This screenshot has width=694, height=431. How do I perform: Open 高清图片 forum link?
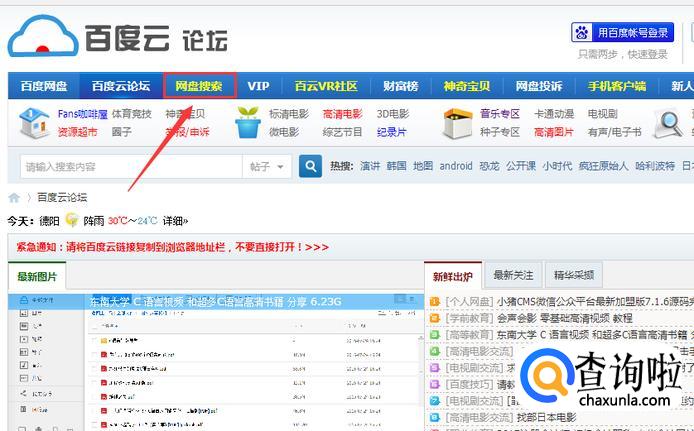[x=554, y=132]
